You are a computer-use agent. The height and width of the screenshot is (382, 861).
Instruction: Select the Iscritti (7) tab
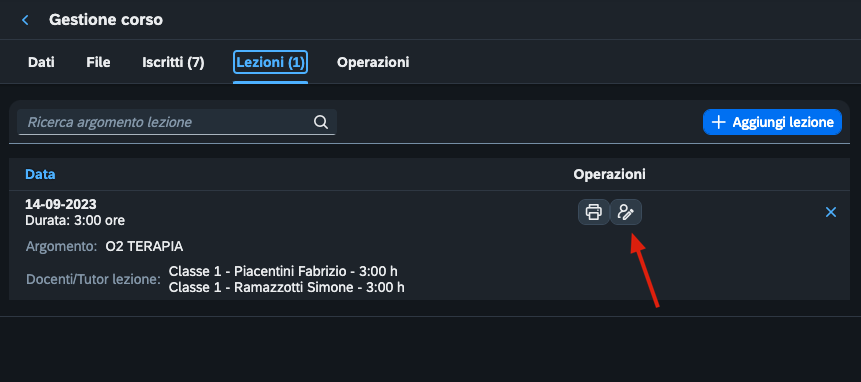click(x=174, y=62)
